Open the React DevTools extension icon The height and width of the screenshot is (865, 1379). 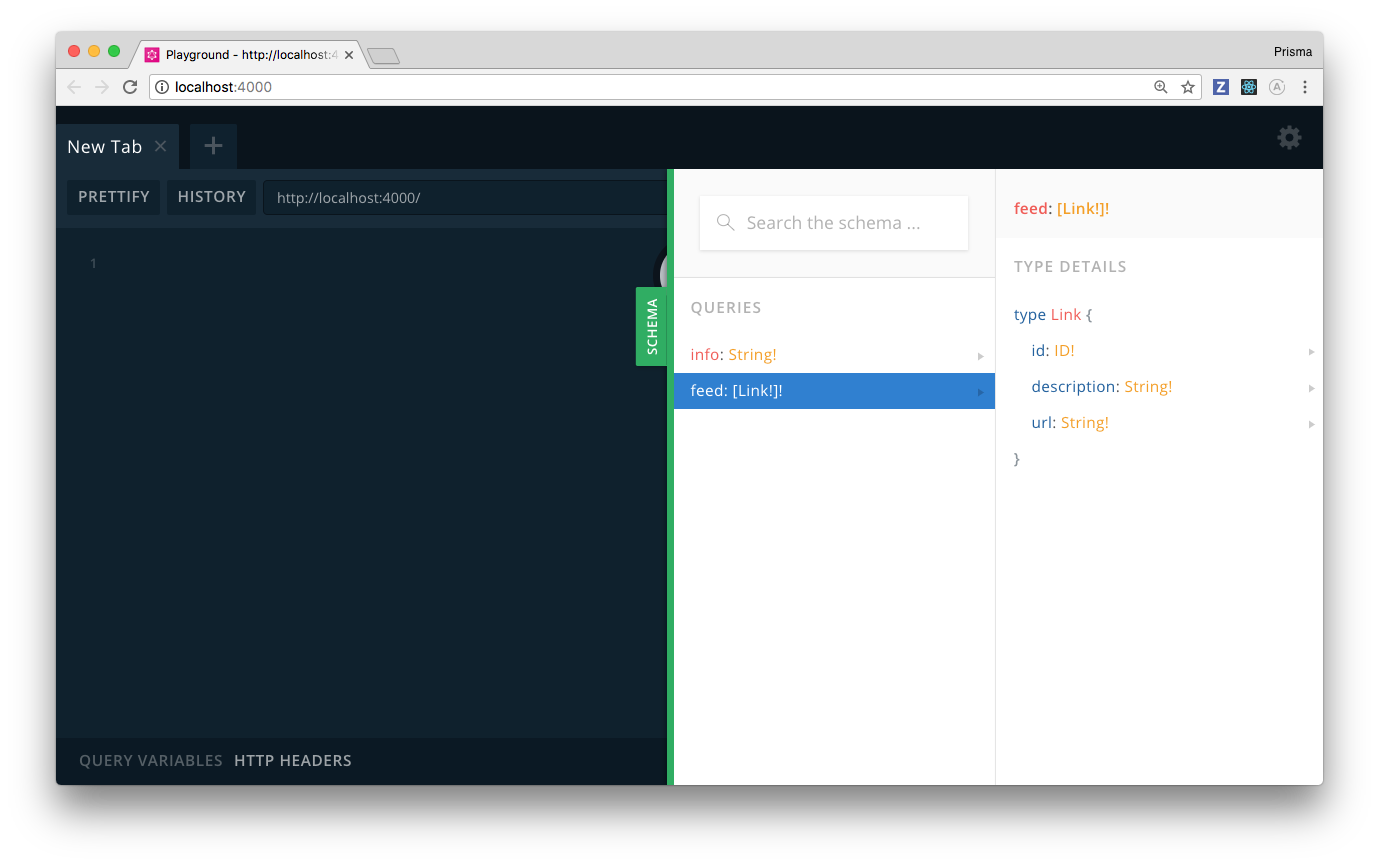coord(1249,87)
